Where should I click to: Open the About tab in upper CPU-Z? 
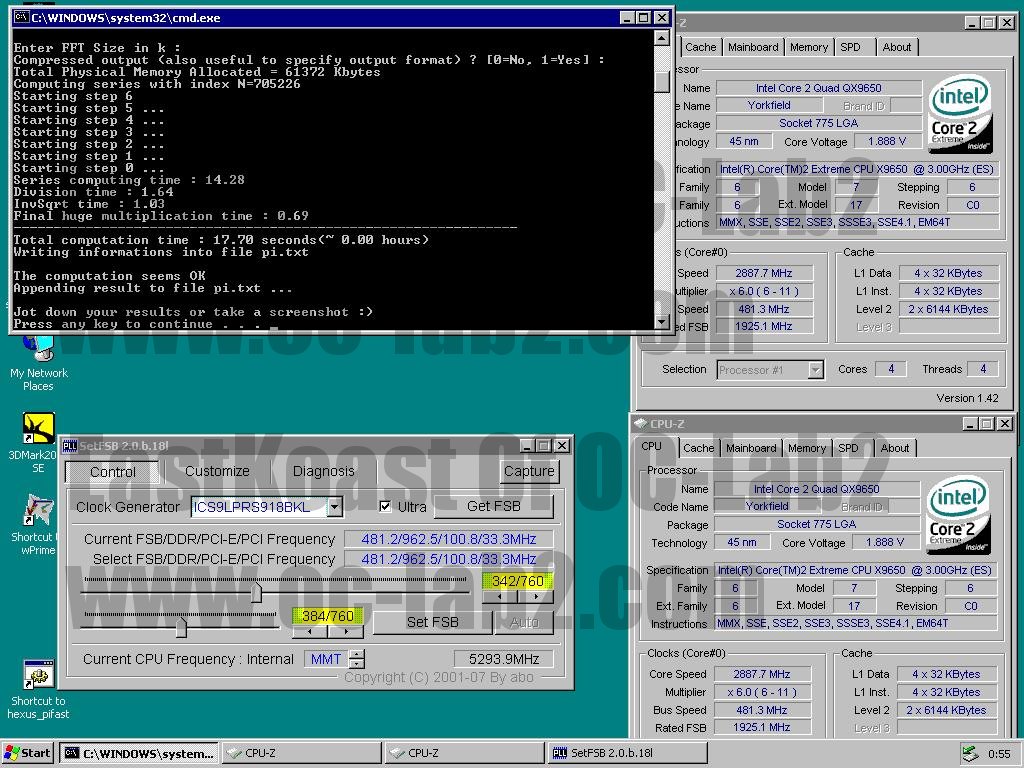coord(897,47)
